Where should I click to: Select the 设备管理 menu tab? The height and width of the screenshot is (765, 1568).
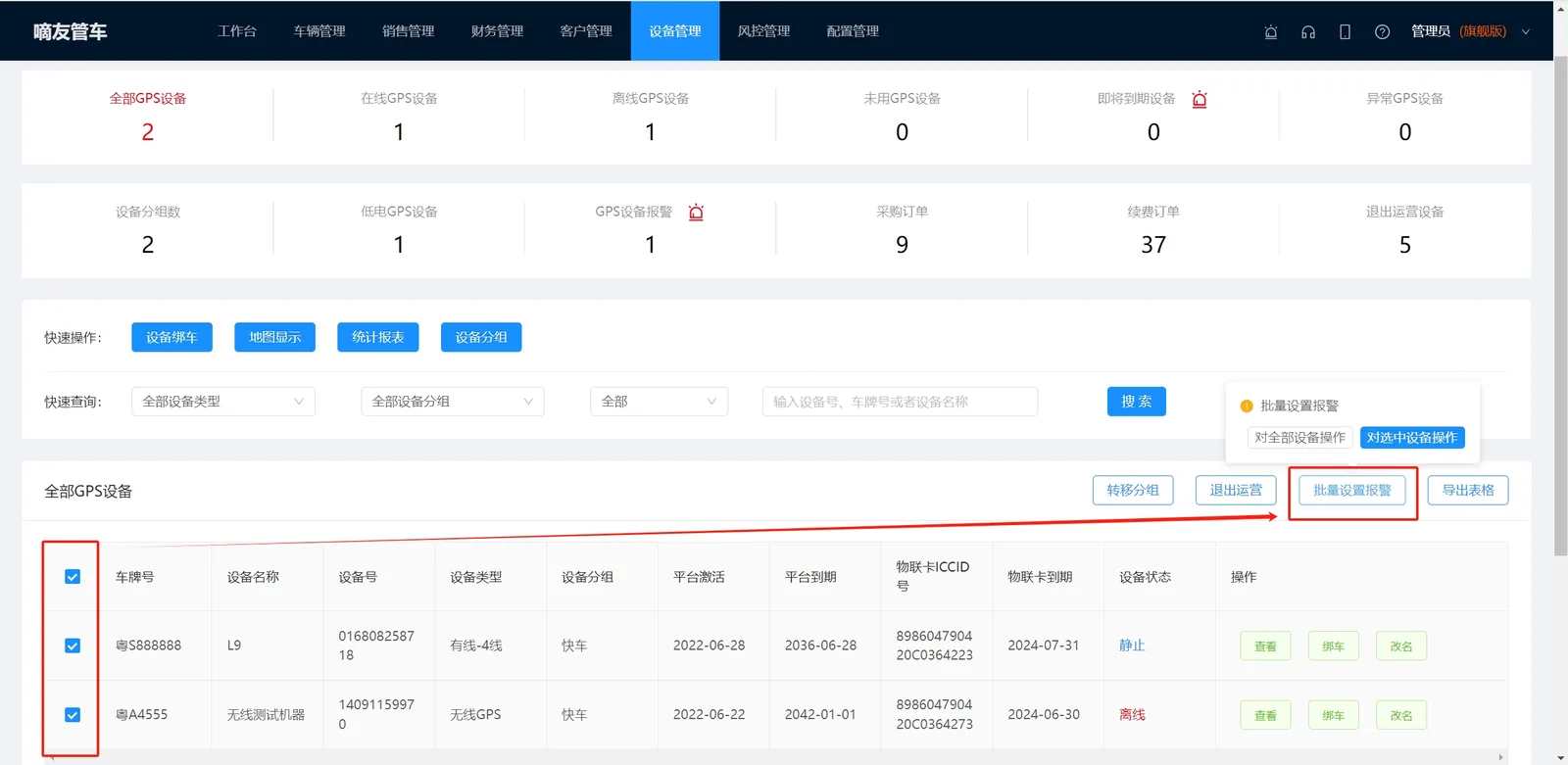[675, 31]
